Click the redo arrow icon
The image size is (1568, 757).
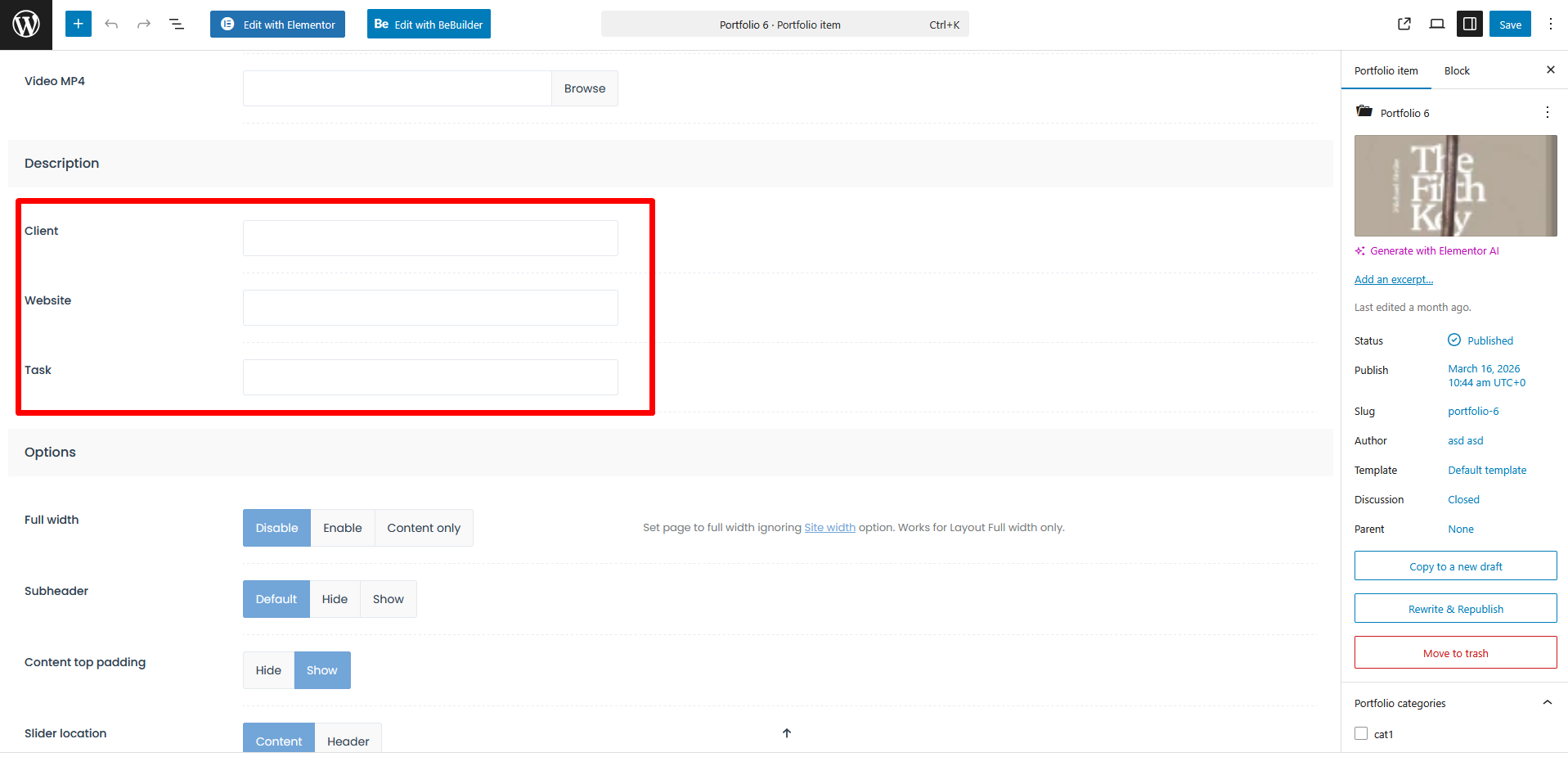(144, 25)
